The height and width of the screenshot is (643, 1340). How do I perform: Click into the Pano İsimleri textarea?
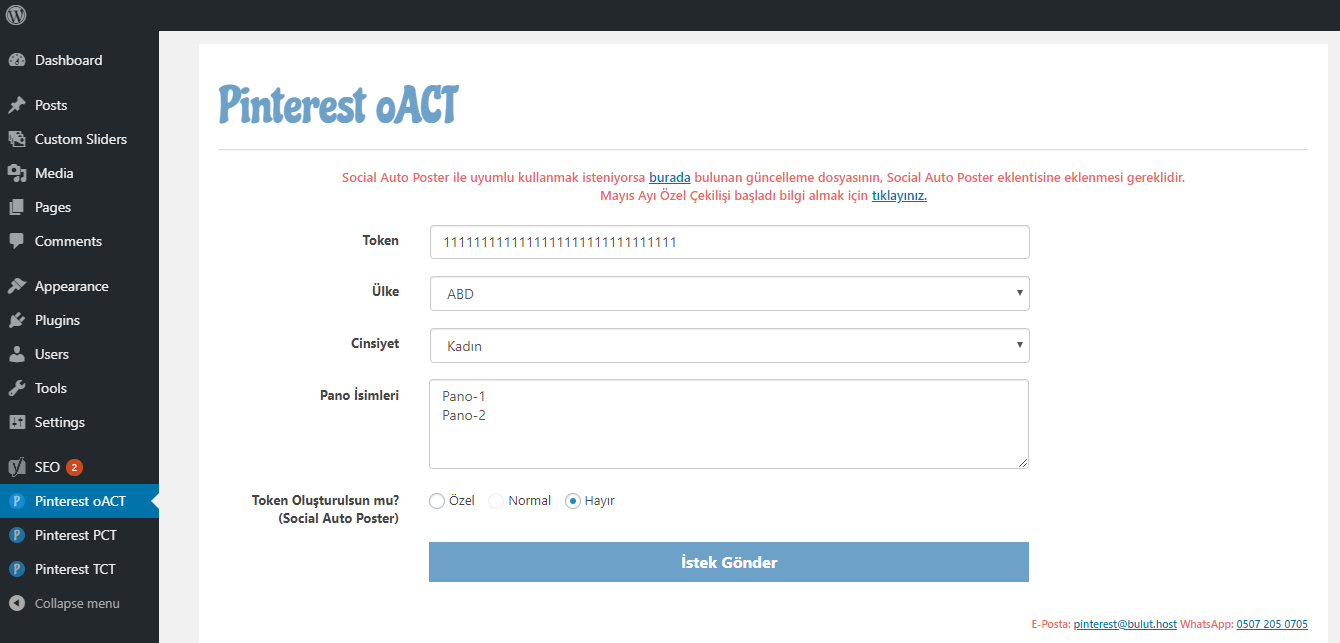tap(729, 424)
